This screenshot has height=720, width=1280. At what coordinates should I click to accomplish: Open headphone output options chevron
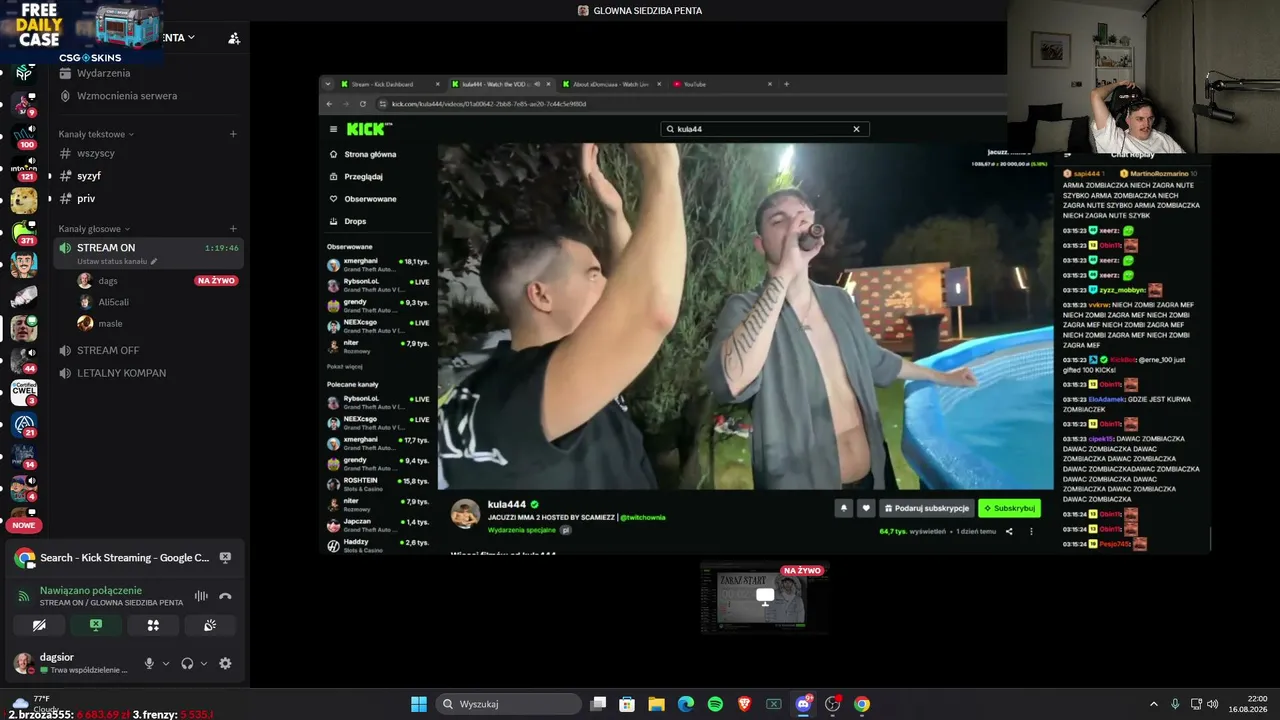(204, 663)
